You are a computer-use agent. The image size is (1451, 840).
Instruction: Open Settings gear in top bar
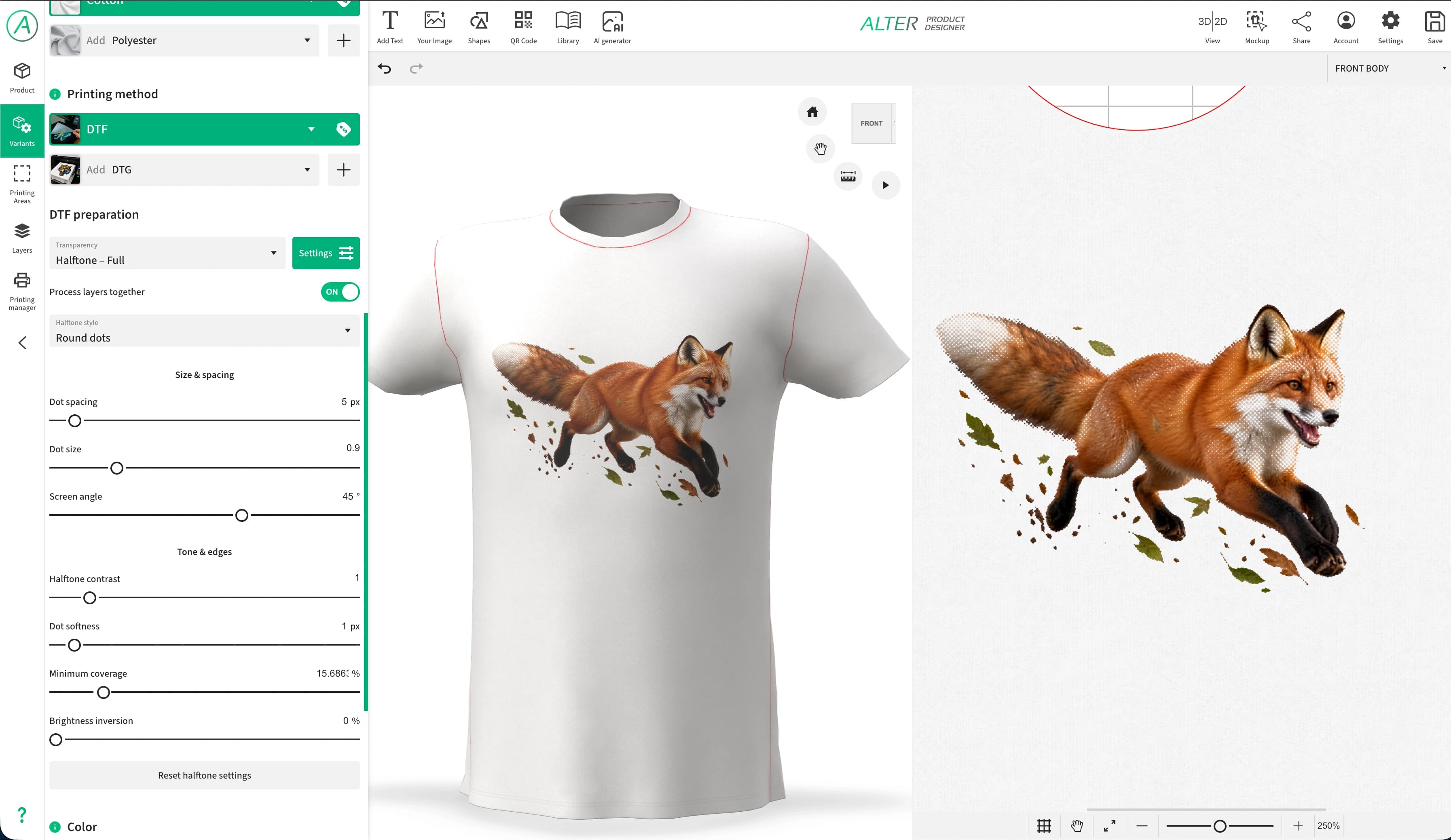[x=1390, y=27]
